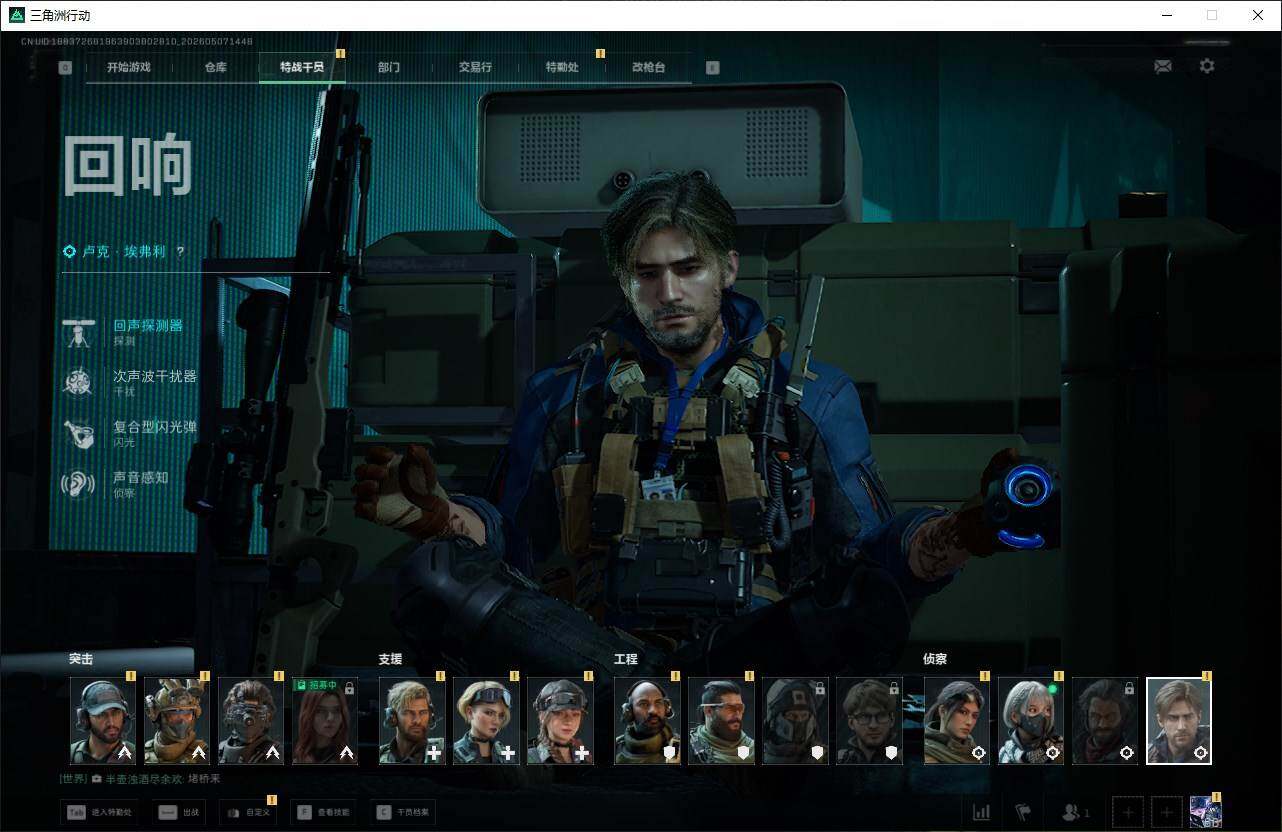The width and height of the screenshot is (1282, 832).
Task: Click the second empty squad plus slot
Action: (1166, 812)
